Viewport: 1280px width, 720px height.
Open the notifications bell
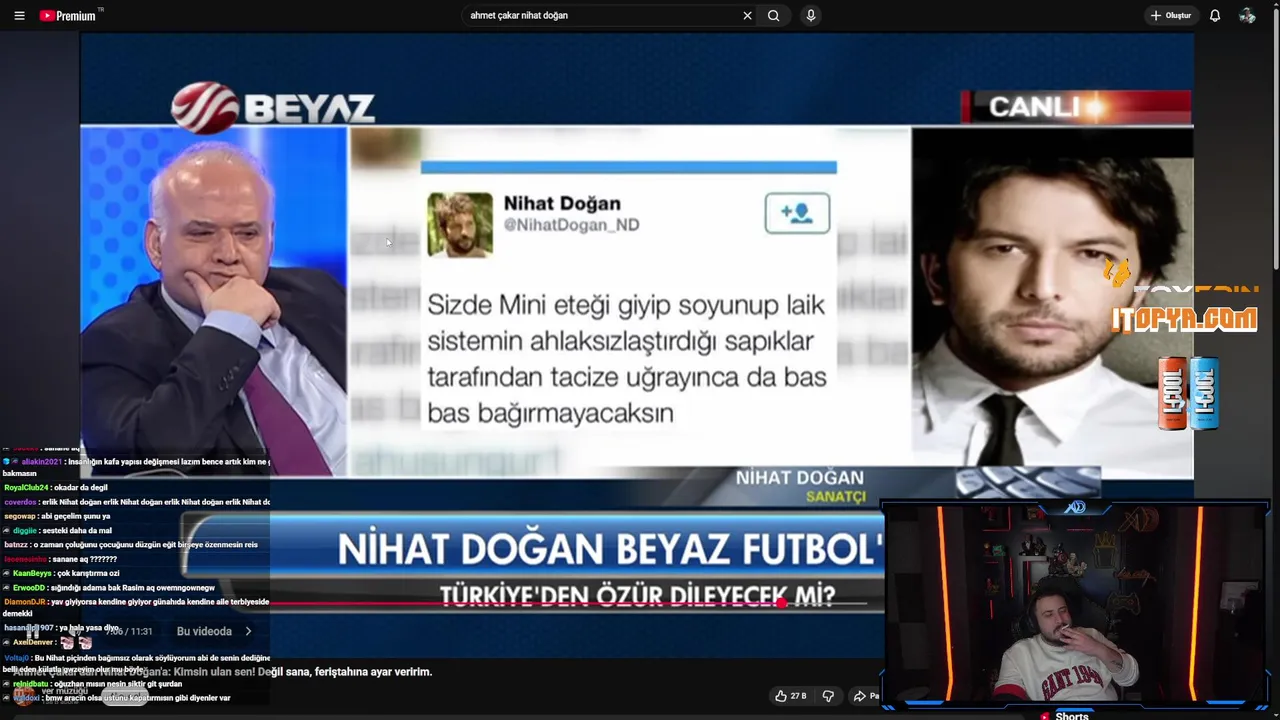coord(1215,16)
